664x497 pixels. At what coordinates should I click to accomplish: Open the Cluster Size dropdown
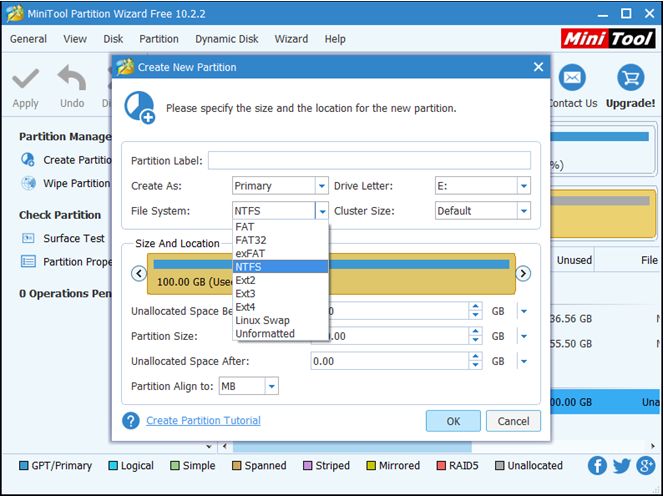[x=524, y=211]
